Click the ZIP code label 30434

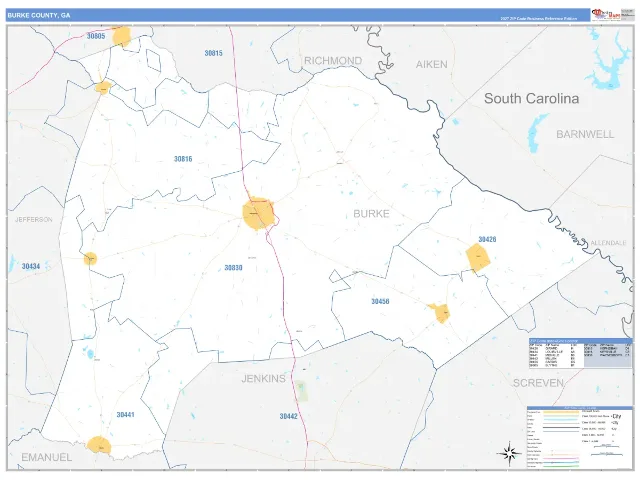pyautogui.click(x=31, y=266)
